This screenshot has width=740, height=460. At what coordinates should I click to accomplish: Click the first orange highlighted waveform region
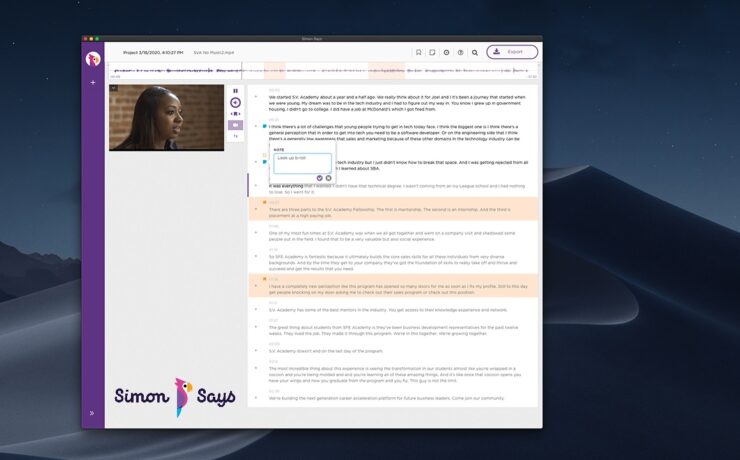[275, 71]
